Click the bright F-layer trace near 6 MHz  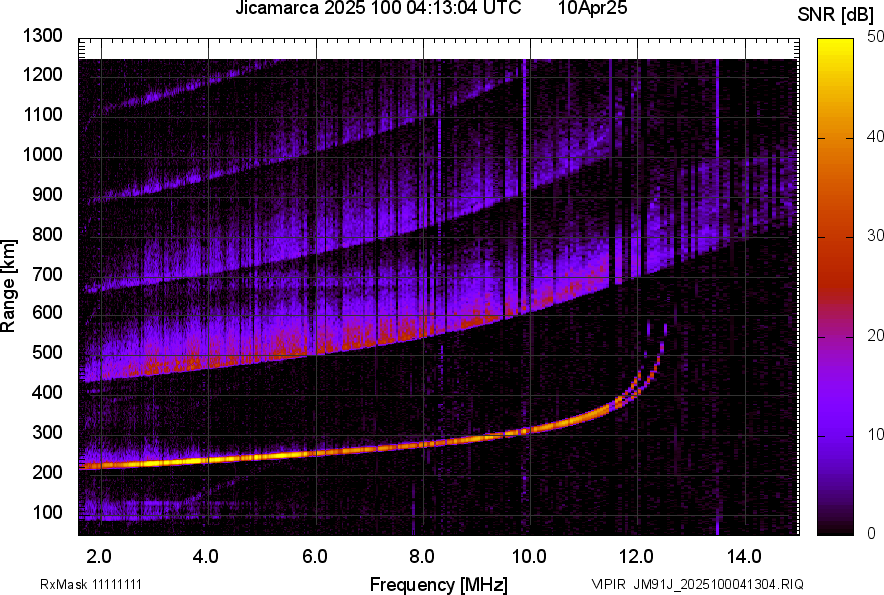(316, 453)
